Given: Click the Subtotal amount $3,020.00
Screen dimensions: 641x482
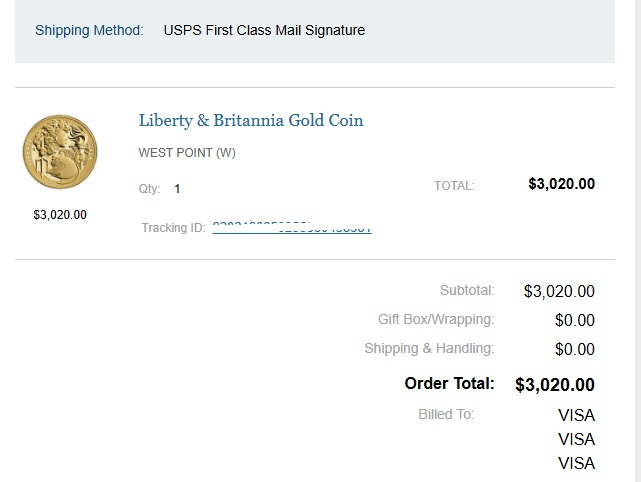Looking at the screenshot, I should click(x=559, y=291).
